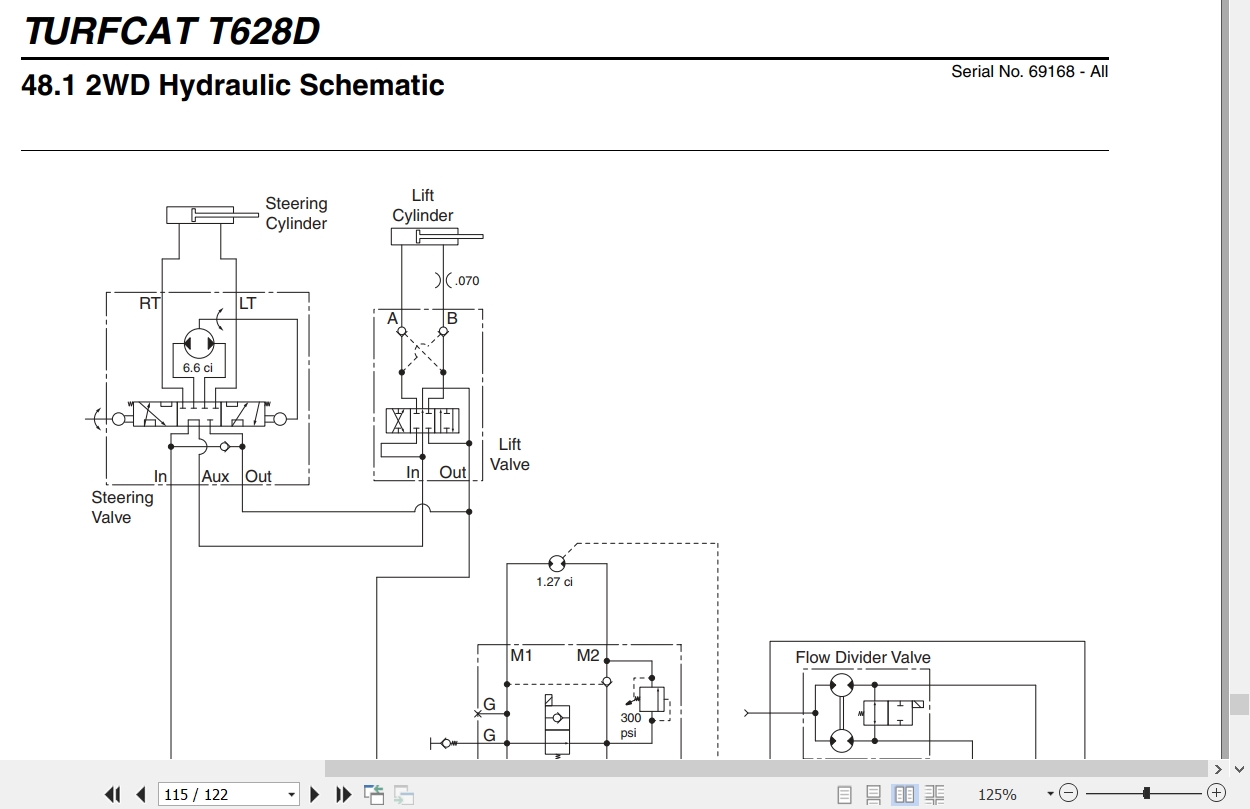Screen dimensions: 1250x809
Task: Click the horizontal scrollbar right arrow
Action: click(x=1217, y=769)
